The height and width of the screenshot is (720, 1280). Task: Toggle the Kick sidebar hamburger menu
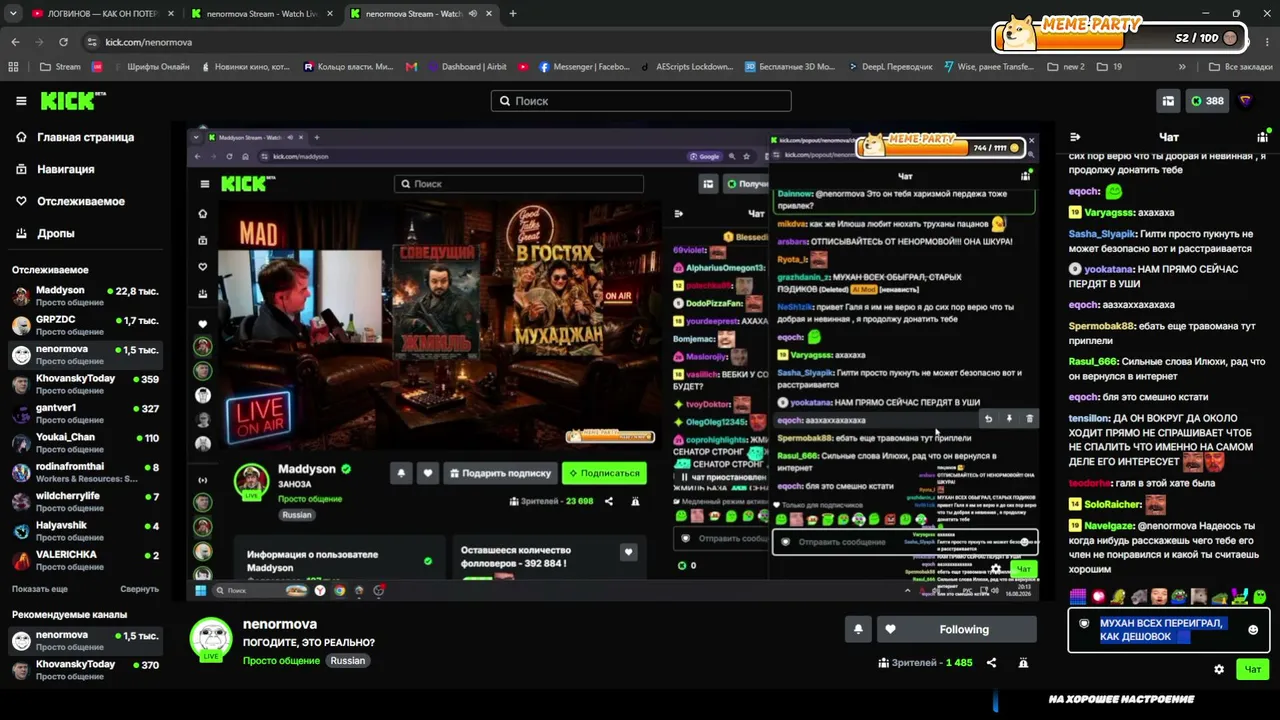(21, 101)
